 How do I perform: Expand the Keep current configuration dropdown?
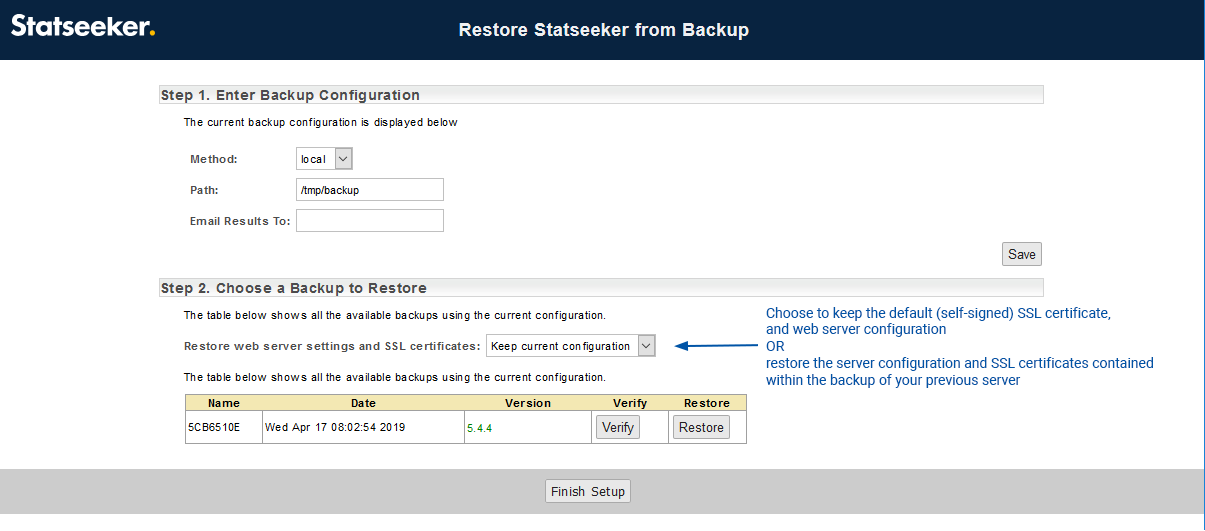click(570, 346)
